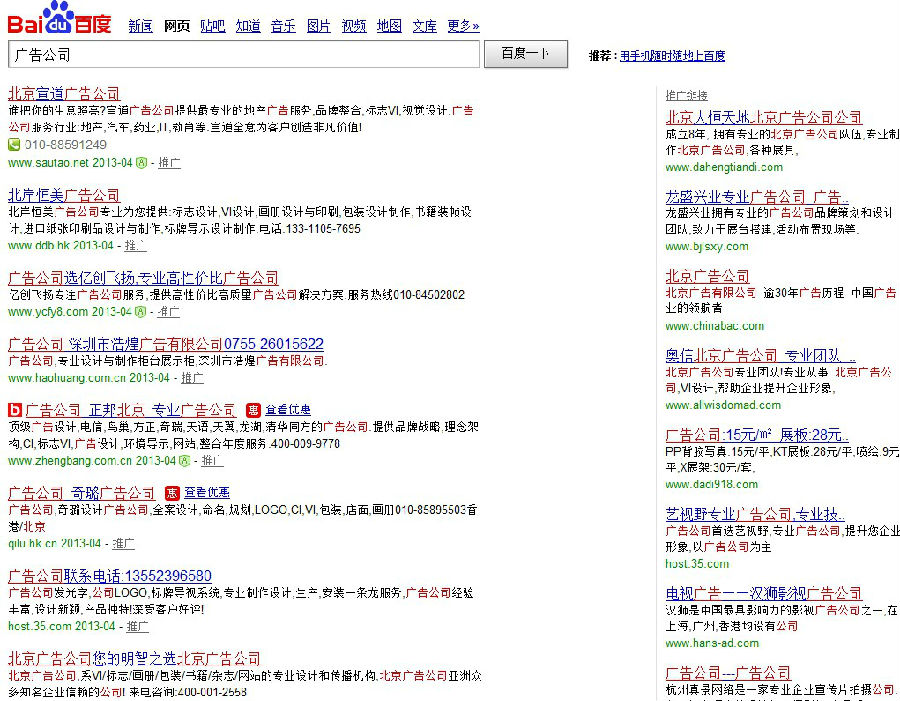
Task: Click the red b icon before 正邦北京 result
Action: click(15, 410)
